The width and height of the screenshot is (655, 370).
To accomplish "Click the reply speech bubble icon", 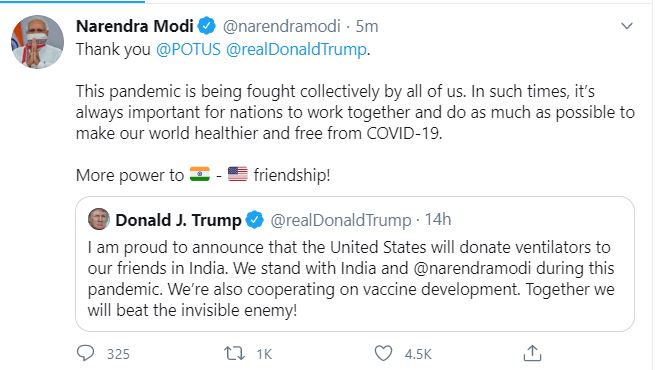I will point(86,353).
